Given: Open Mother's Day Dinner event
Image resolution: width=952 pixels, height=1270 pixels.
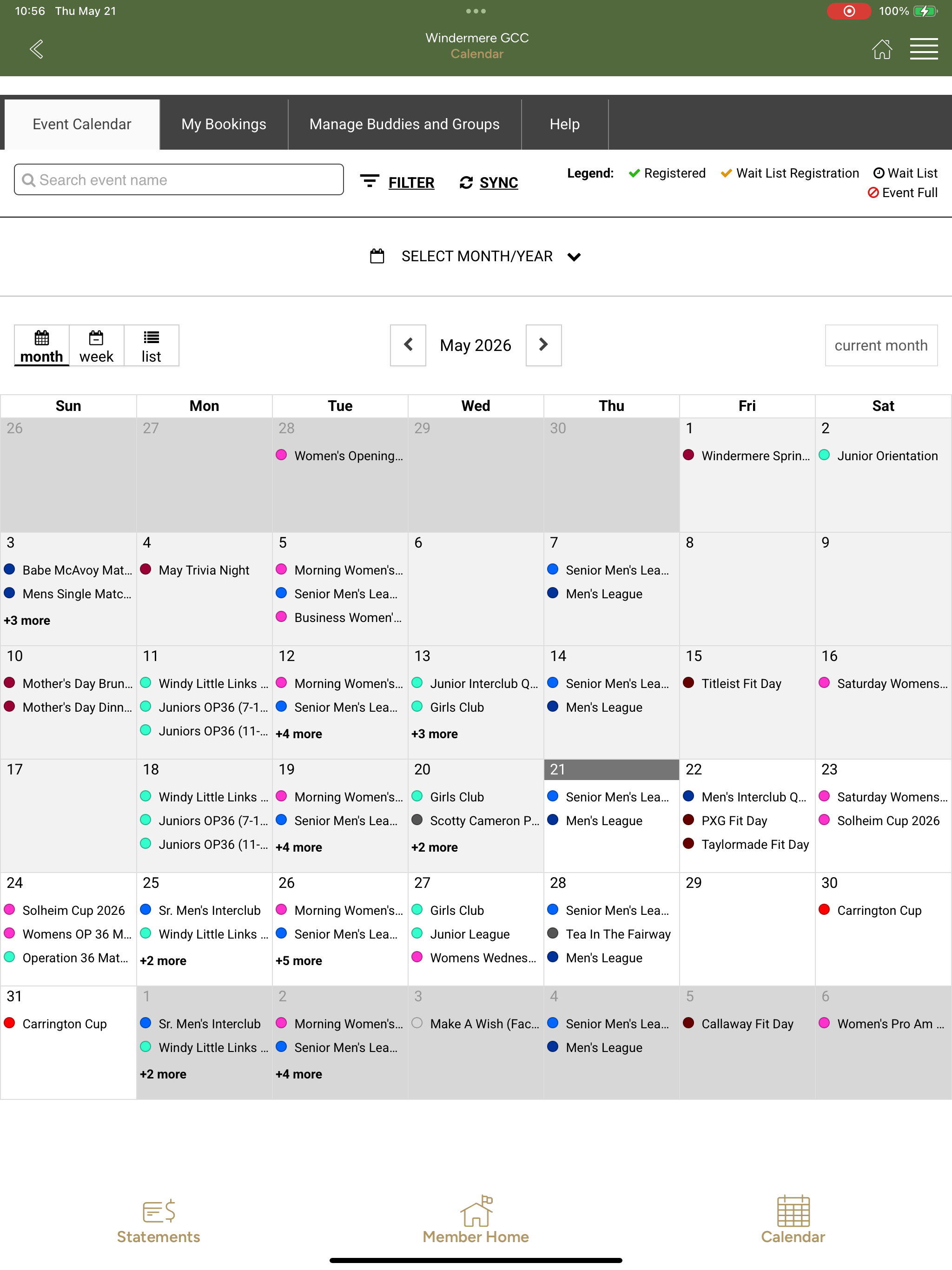Looking at the screenshot, I should pyautogui.click(x=68, y=708).
